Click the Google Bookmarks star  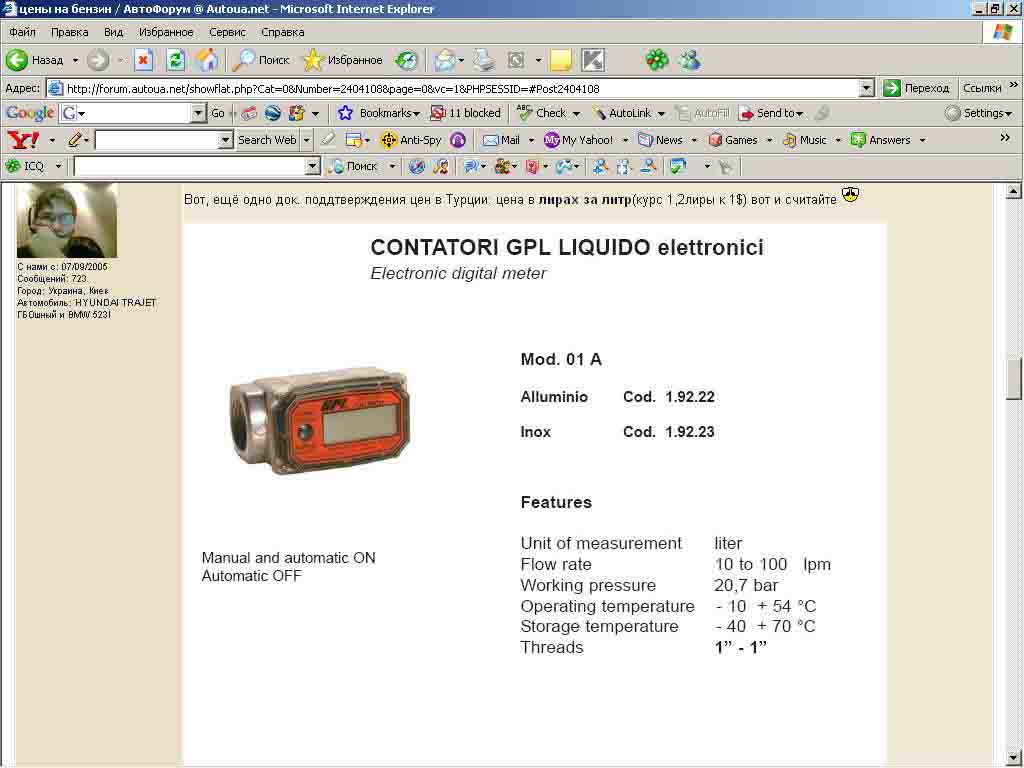346,113
